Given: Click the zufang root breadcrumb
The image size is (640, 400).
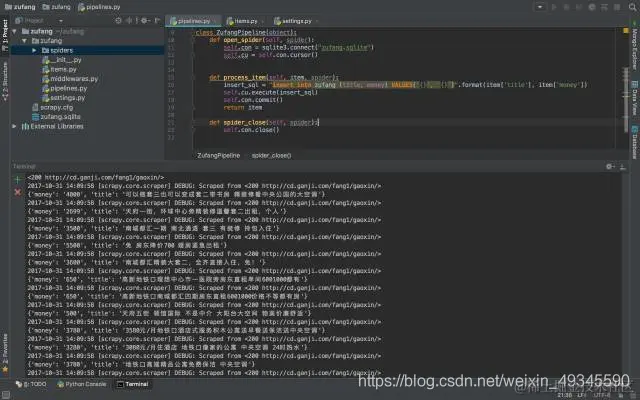Looking at the screenshot, I should (20, 7).
